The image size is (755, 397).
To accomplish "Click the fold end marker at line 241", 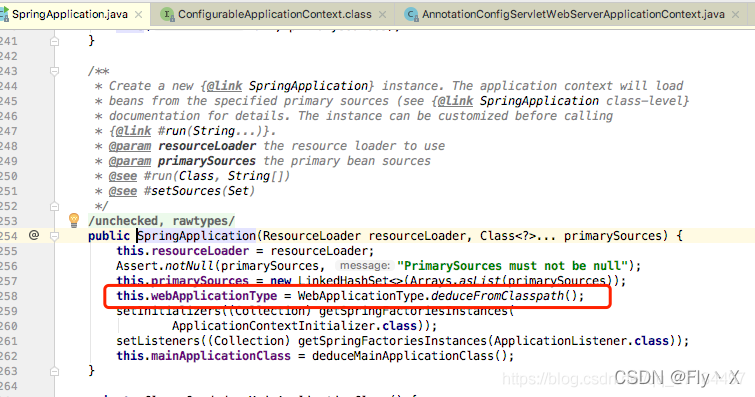I will pyautogui.click(x=54, y=41).
